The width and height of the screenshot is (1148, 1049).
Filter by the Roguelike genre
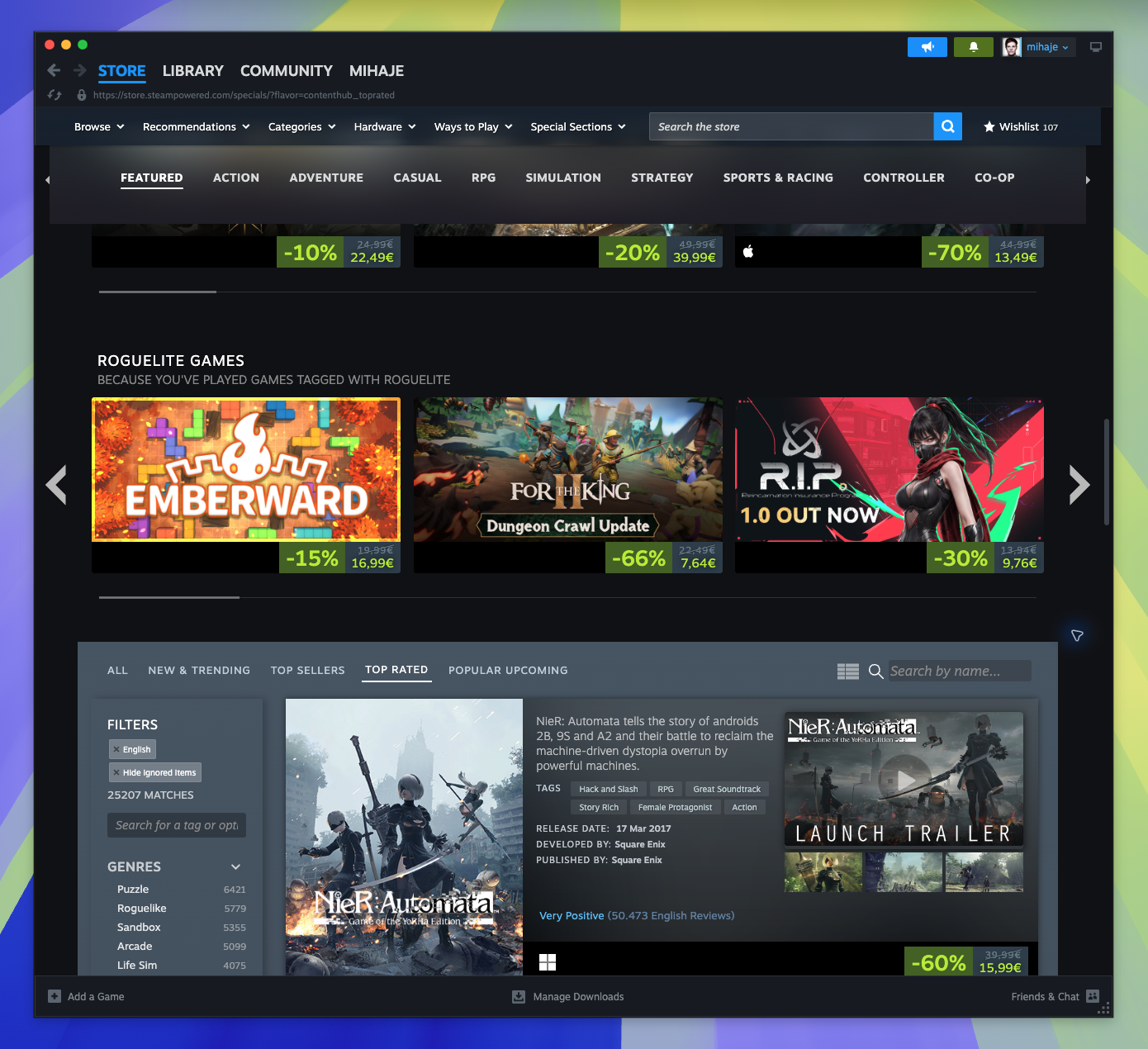(x=142, y=908)
